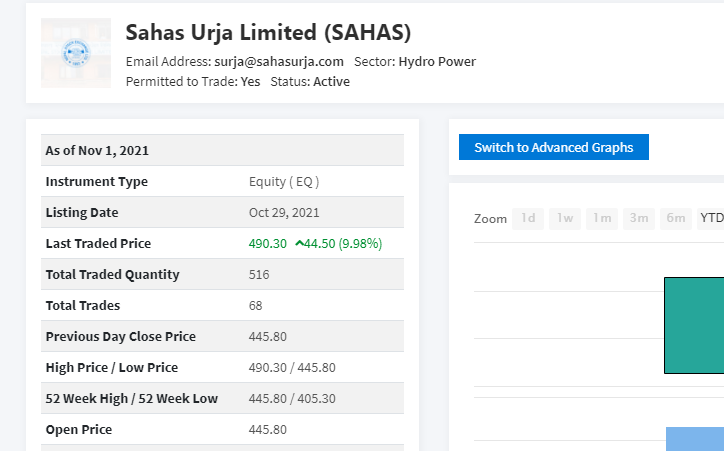
Task: Click the Zoom label in chart
Action: [x=490, y=219]
